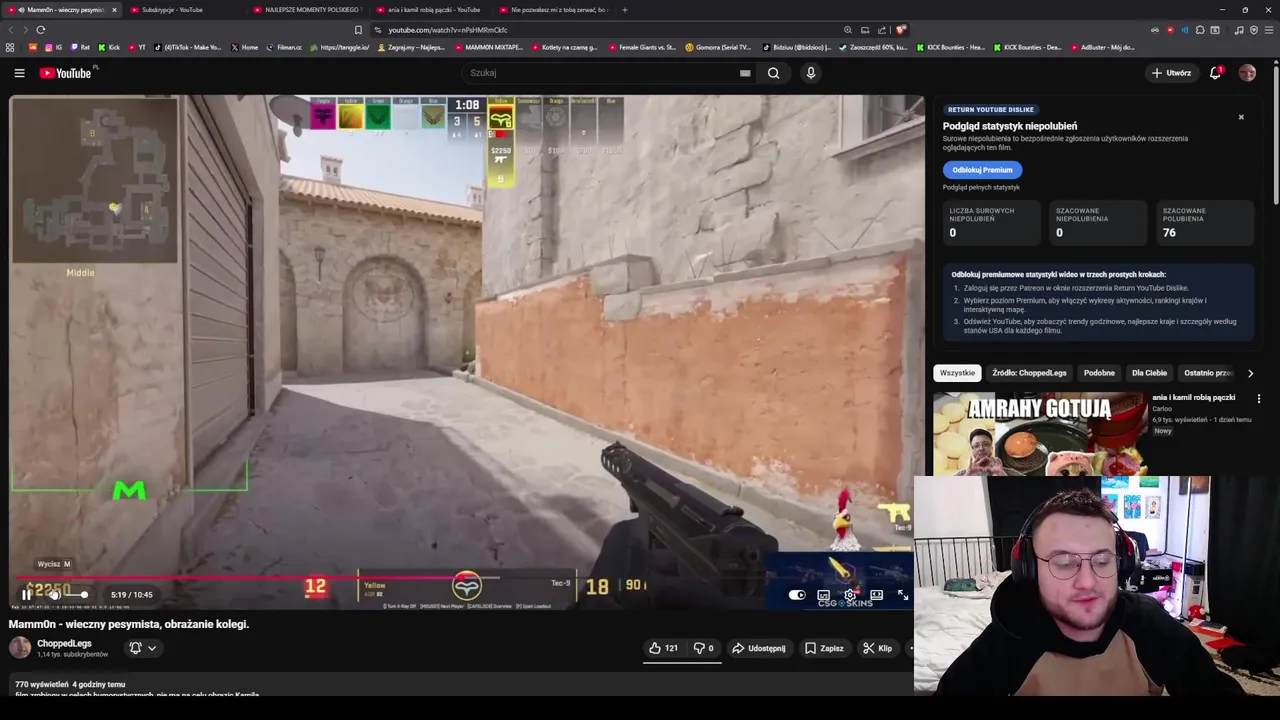The width and height of the screenshot is (1280, 720).
Task: Share the video via Udostępnij
Action: [758, 648]
